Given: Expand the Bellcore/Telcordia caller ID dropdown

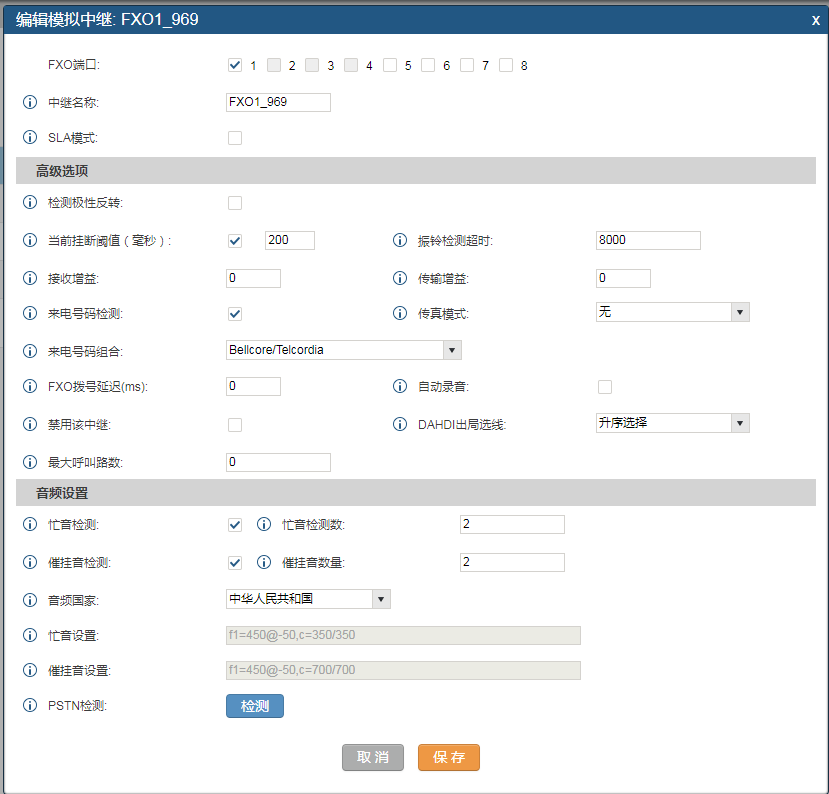Looking at the screenshot, I should pos(344,350).
